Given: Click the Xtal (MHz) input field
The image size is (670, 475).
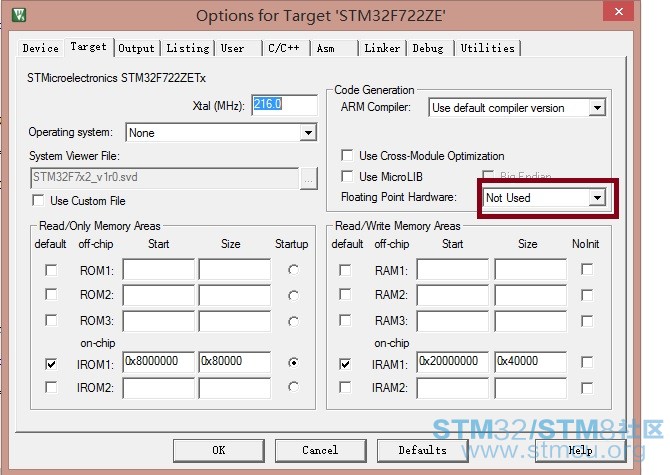Looking at the screenshot, I should coord(284,105).
